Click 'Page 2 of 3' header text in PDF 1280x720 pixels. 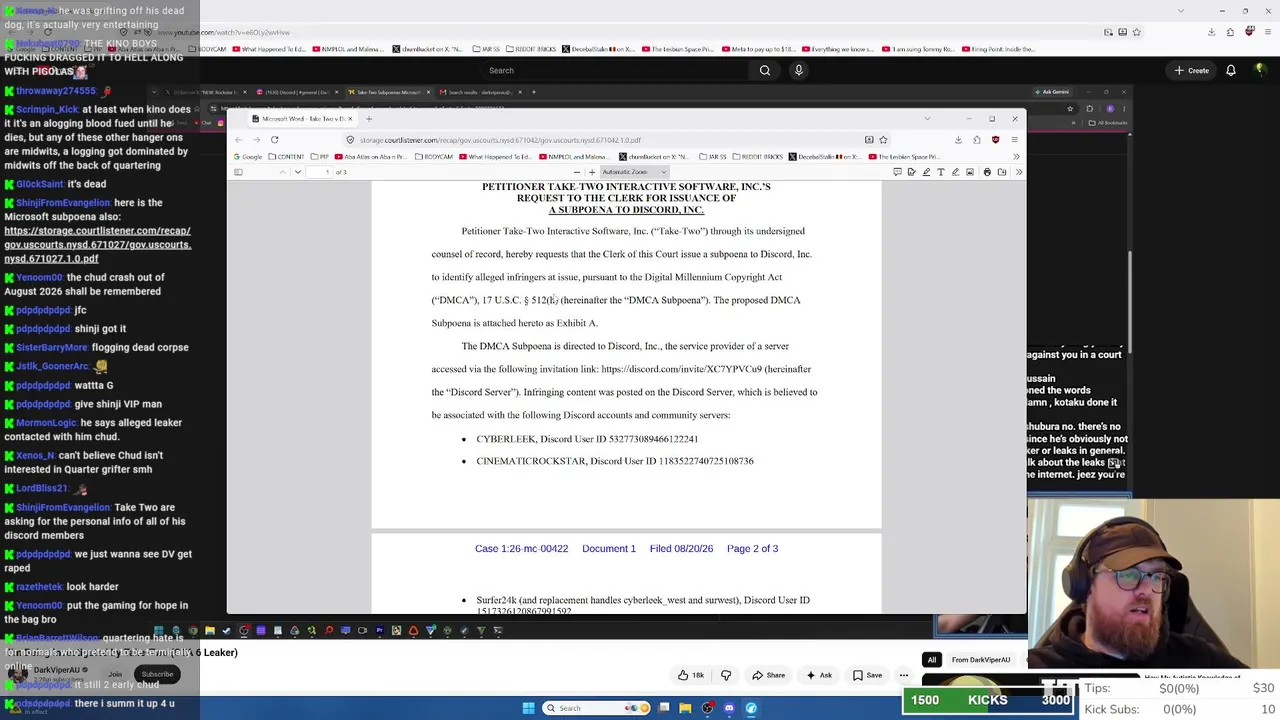click(752, 548)
